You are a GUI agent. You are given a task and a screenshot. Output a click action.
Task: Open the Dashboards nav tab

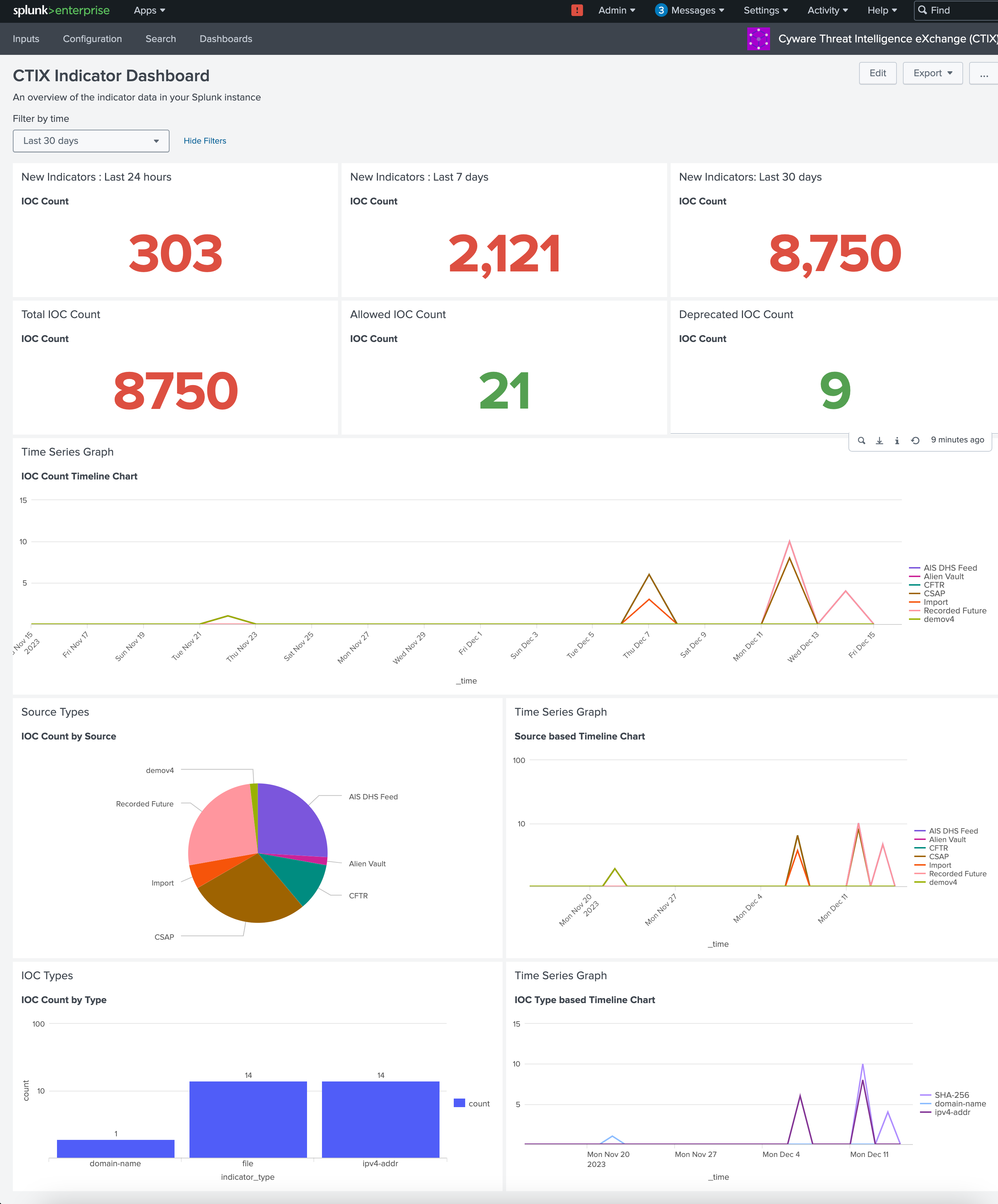click(x=225, y=39)
